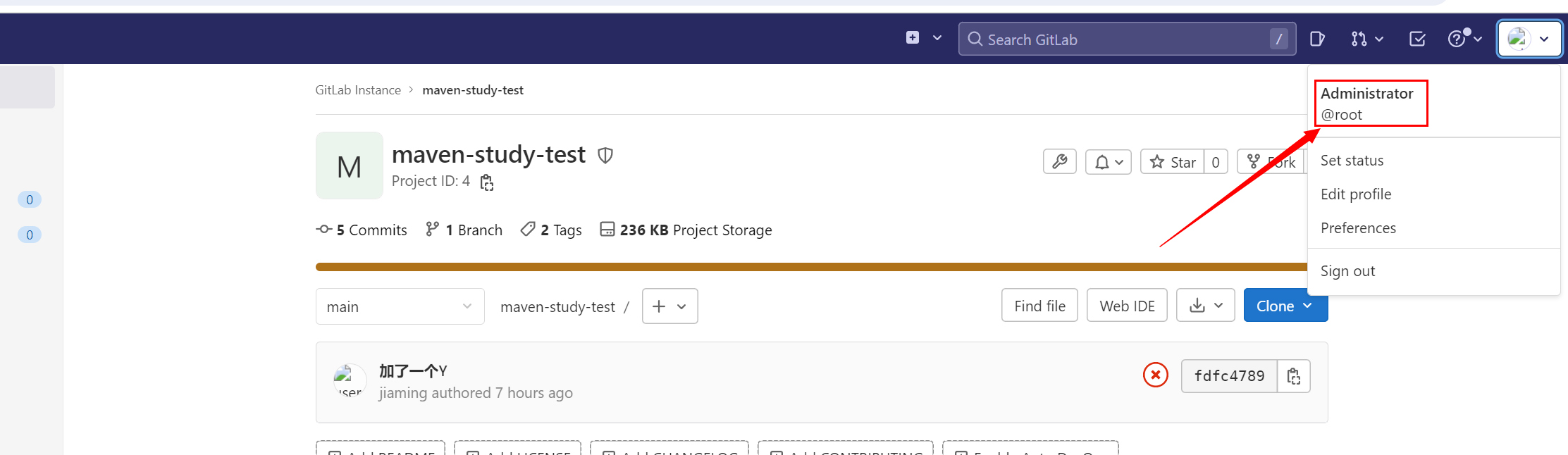This screenshot has height=455, width=1568.
Task: Click the Search GitLab input field
Action: click(1126, 39)
